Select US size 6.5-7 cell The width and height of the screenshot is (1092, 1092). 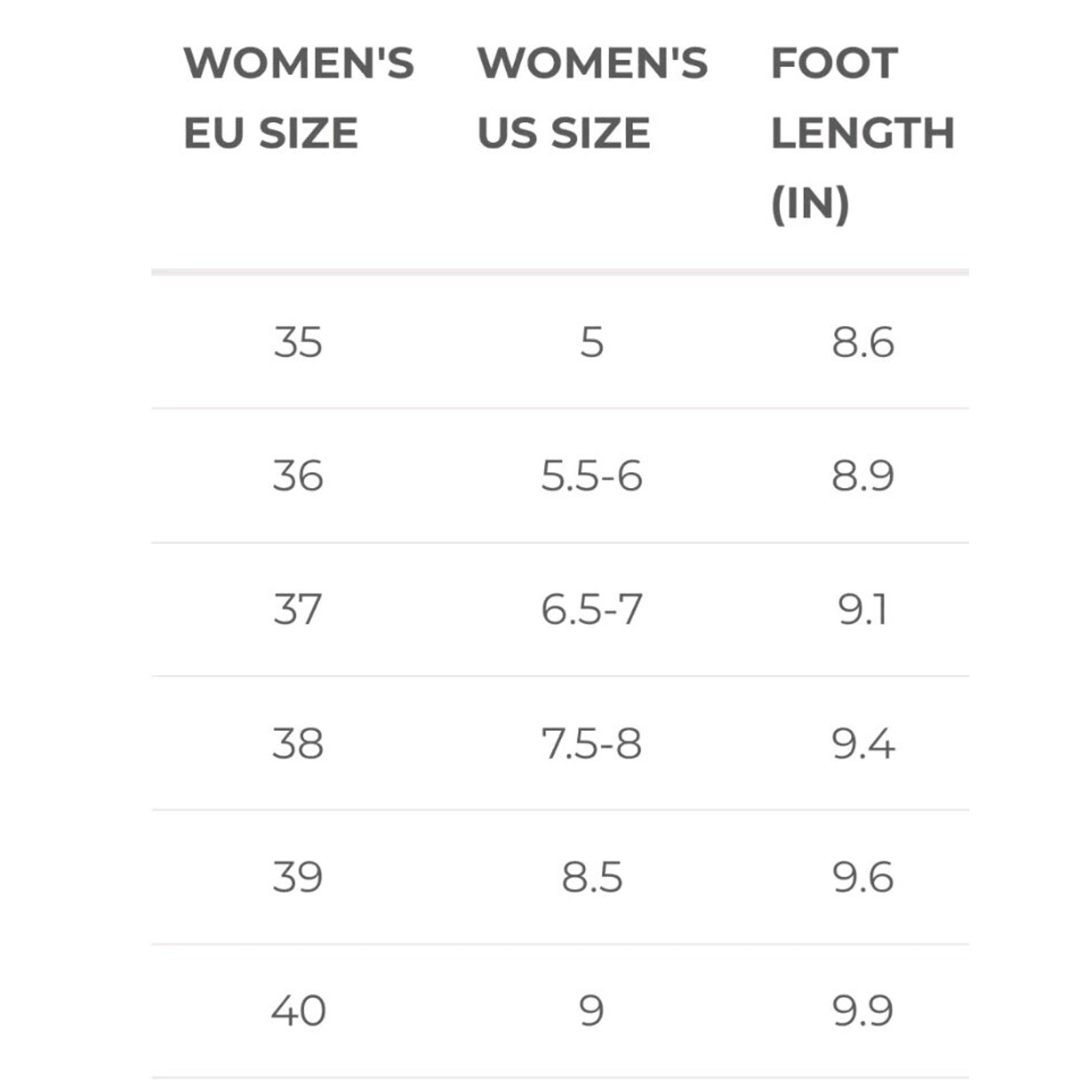click(592, 609)
